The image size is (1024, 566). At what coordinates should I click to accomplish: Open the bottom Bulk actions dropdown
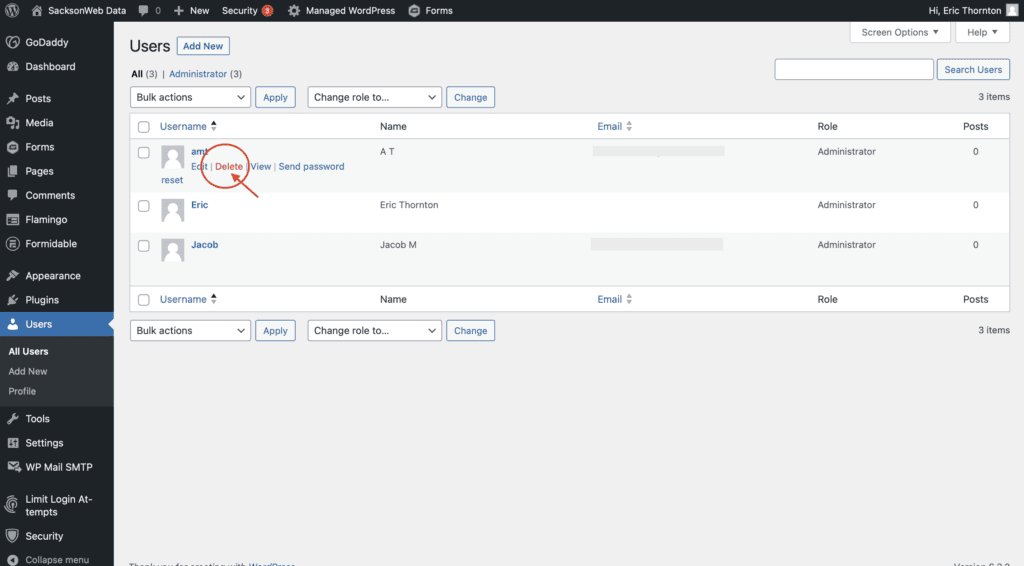pyautogui.click(x=190, y=330)
